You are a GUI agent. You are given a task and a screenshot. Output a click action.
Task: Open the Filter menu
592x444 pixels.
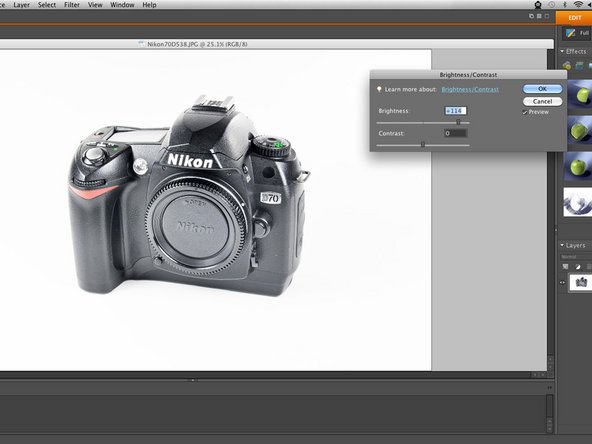[x=72, y=5]
